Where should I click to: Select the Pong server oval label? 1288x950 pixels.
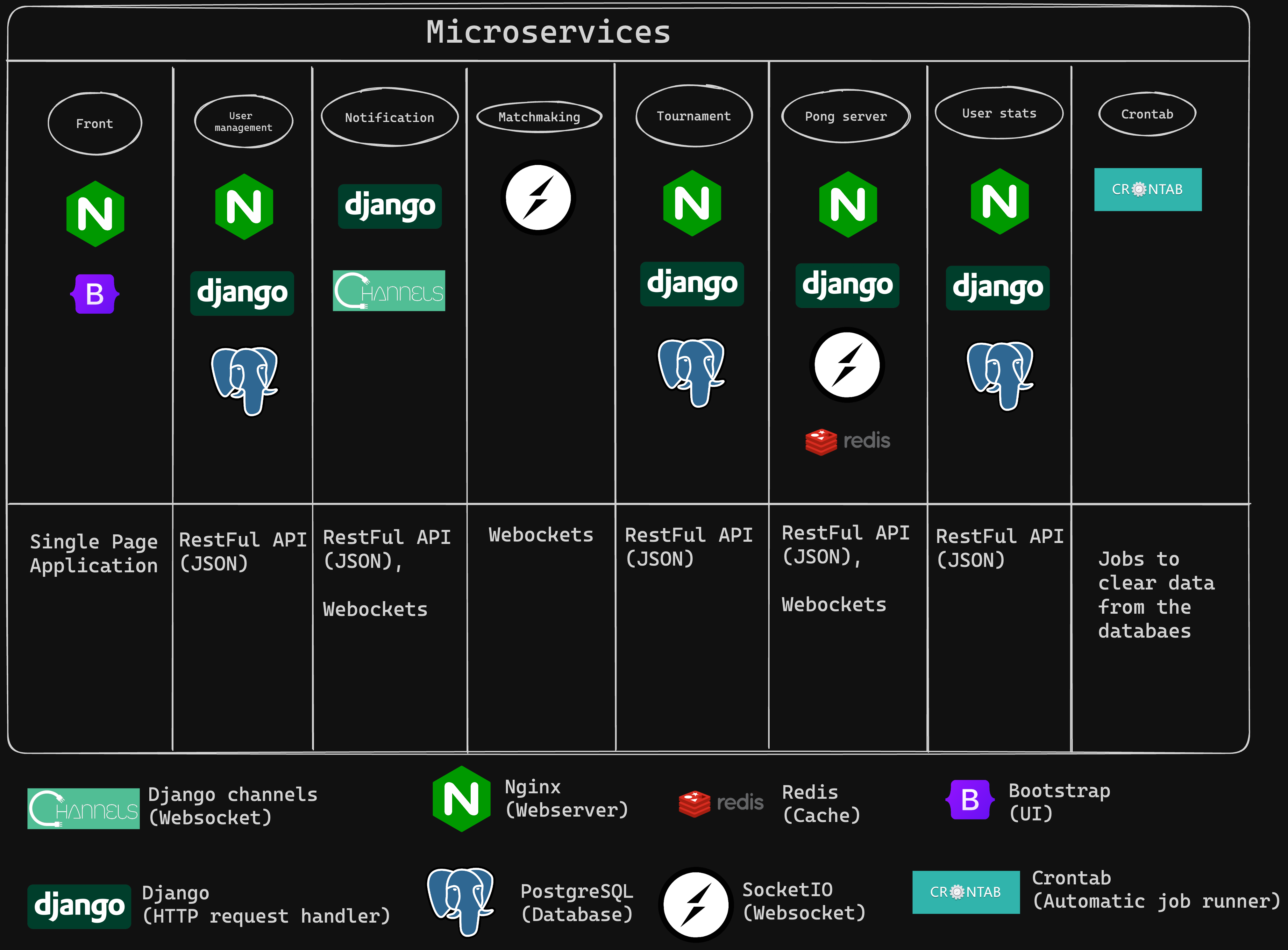click(845, 116)
